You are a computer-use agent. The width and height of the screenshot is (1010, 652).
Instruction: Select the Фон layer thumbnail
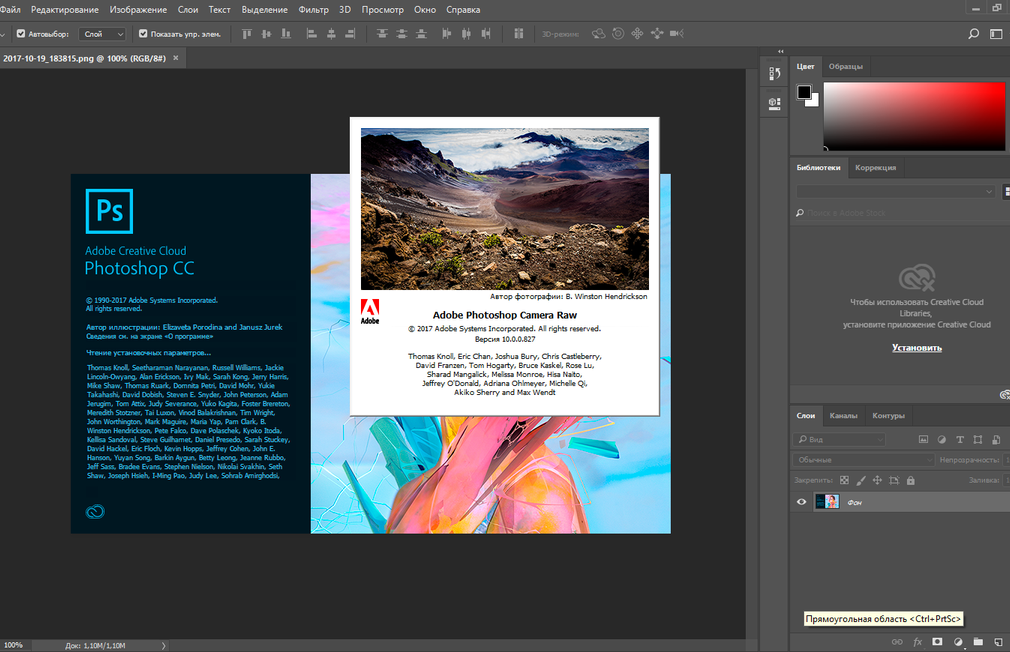click(827, 502)
